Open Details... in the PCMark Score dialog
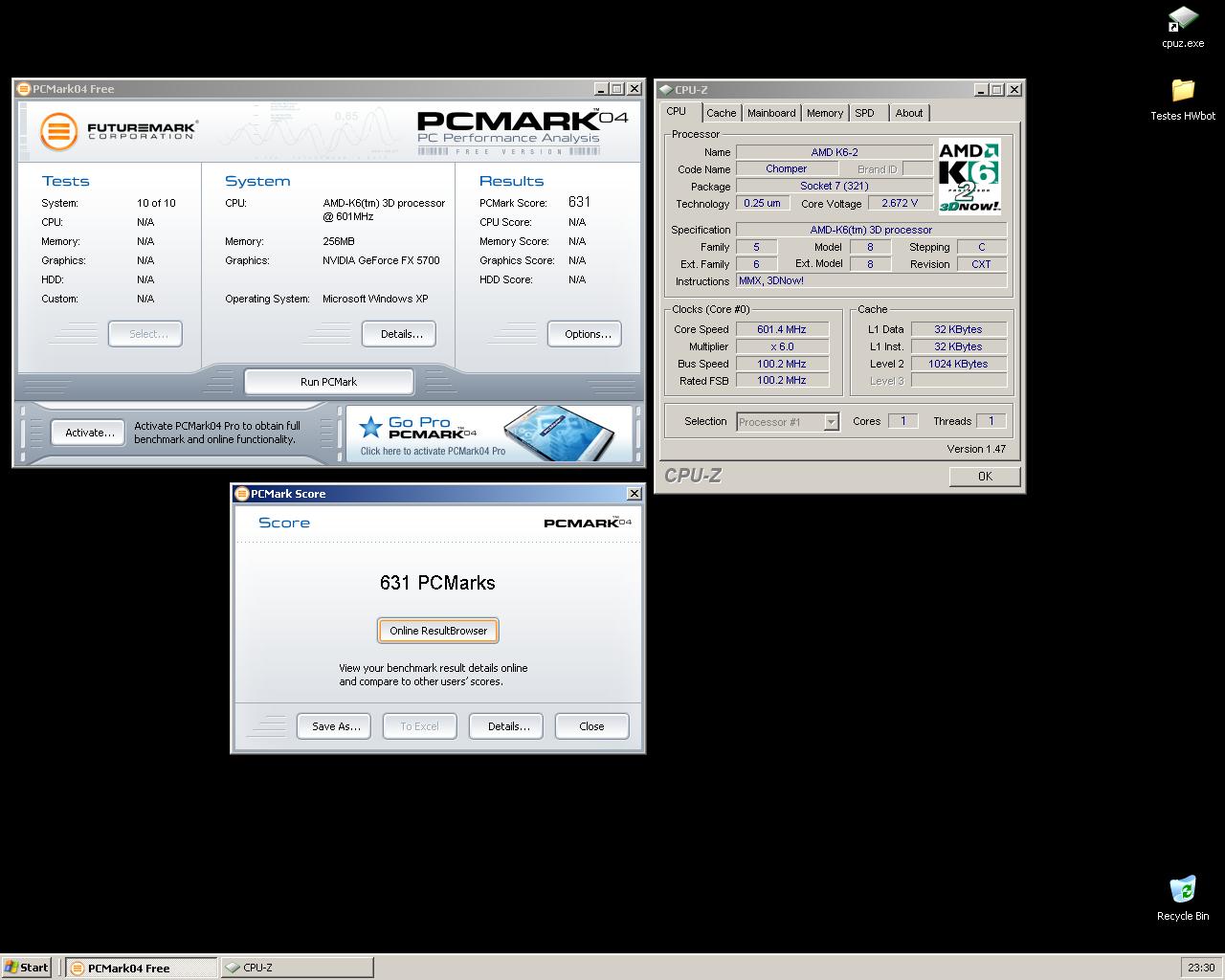This screenshot has height=980, width=1225. tap(506, 726)
